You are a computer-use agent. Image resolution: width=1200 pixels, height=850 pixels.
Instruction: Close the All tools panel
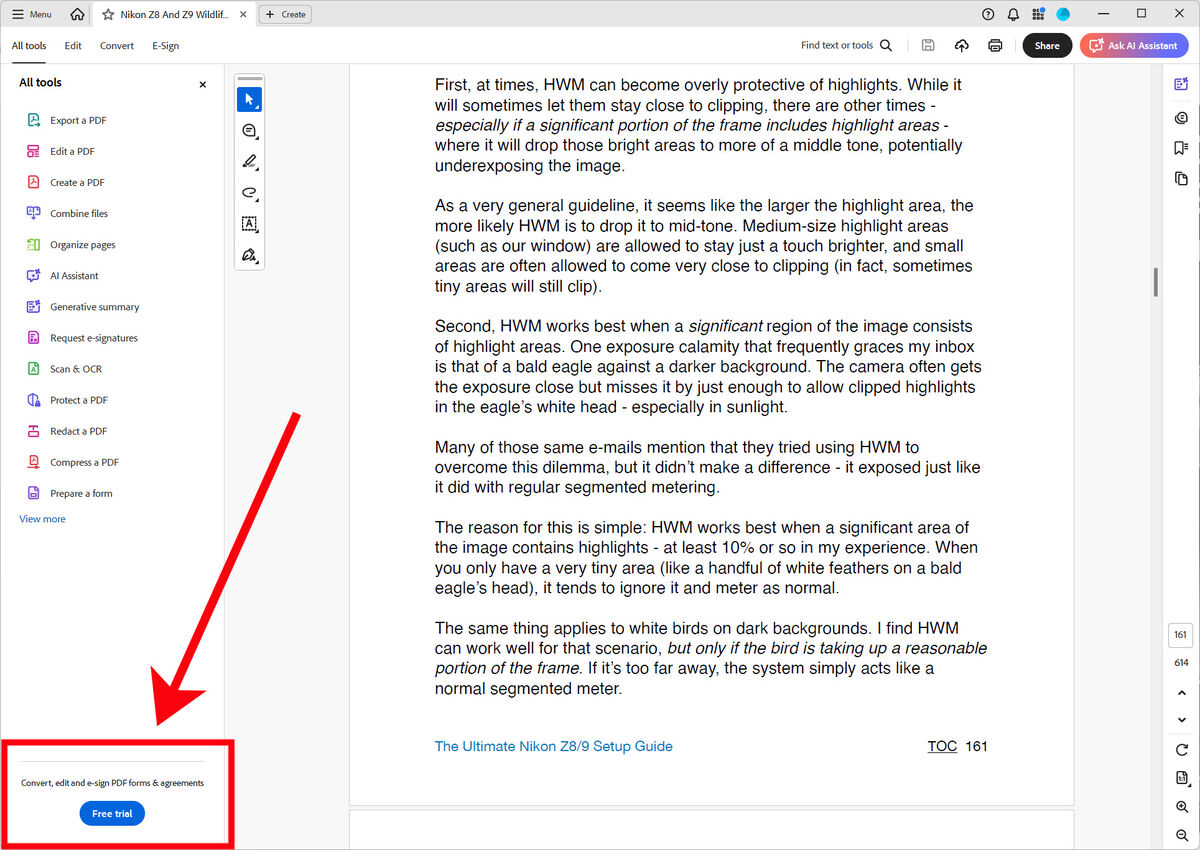tap(203, 84)
